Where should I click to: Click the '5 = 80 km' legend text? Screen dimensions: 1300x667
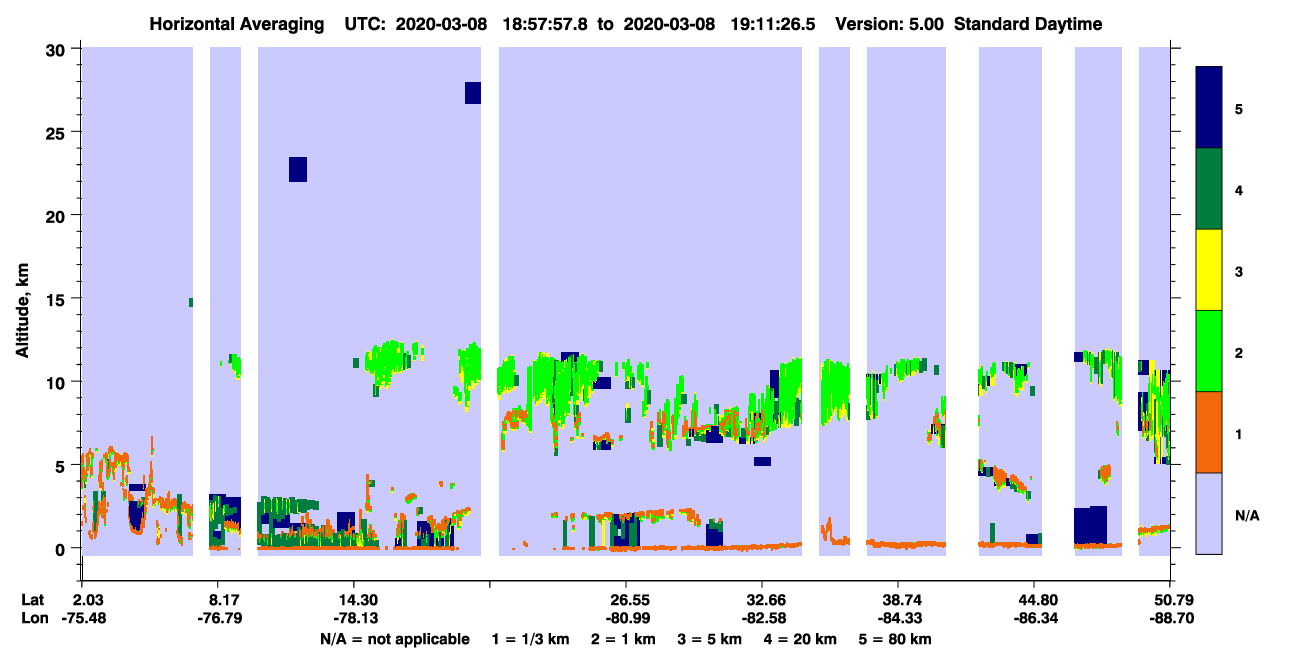896,639
